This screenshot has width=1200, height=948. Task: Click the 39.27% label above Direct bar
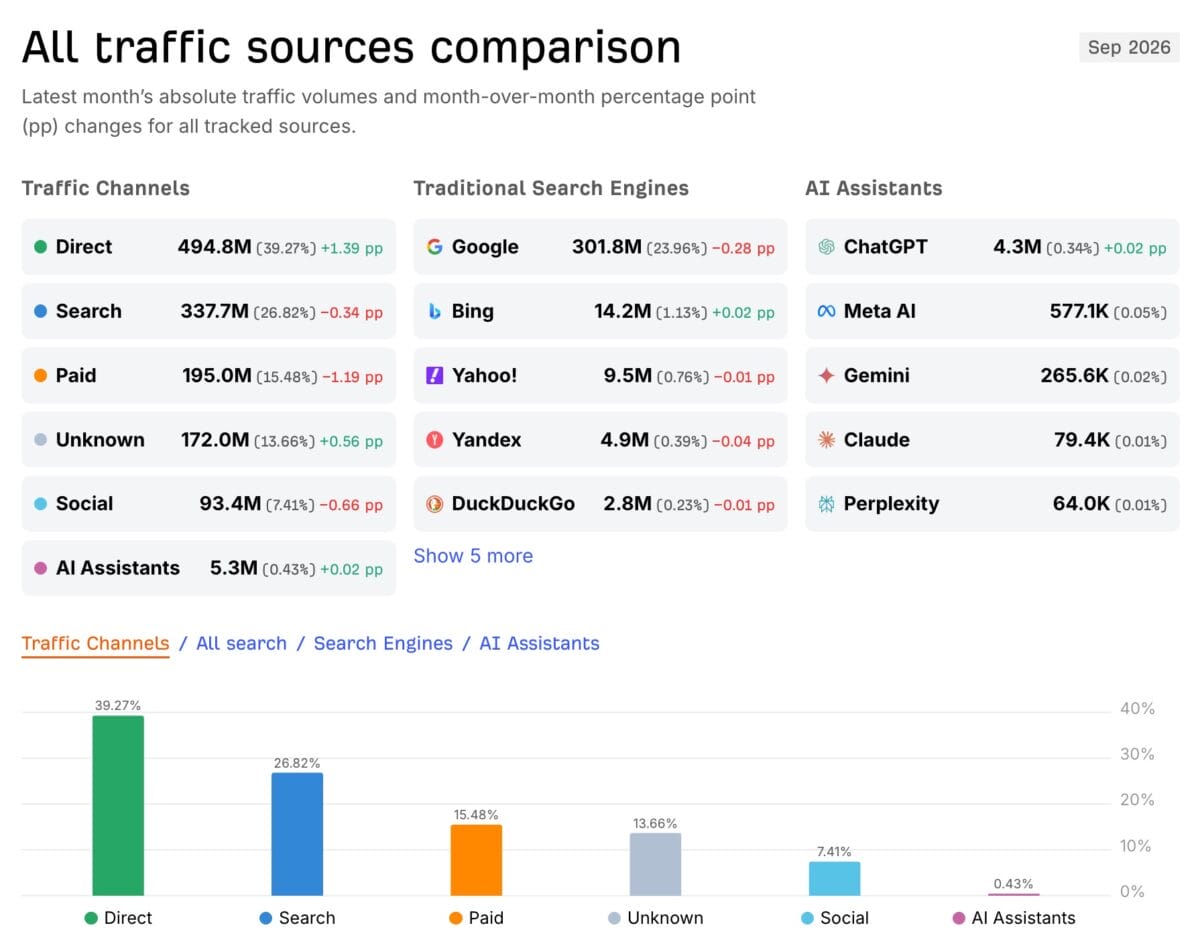tap(118, 705)
